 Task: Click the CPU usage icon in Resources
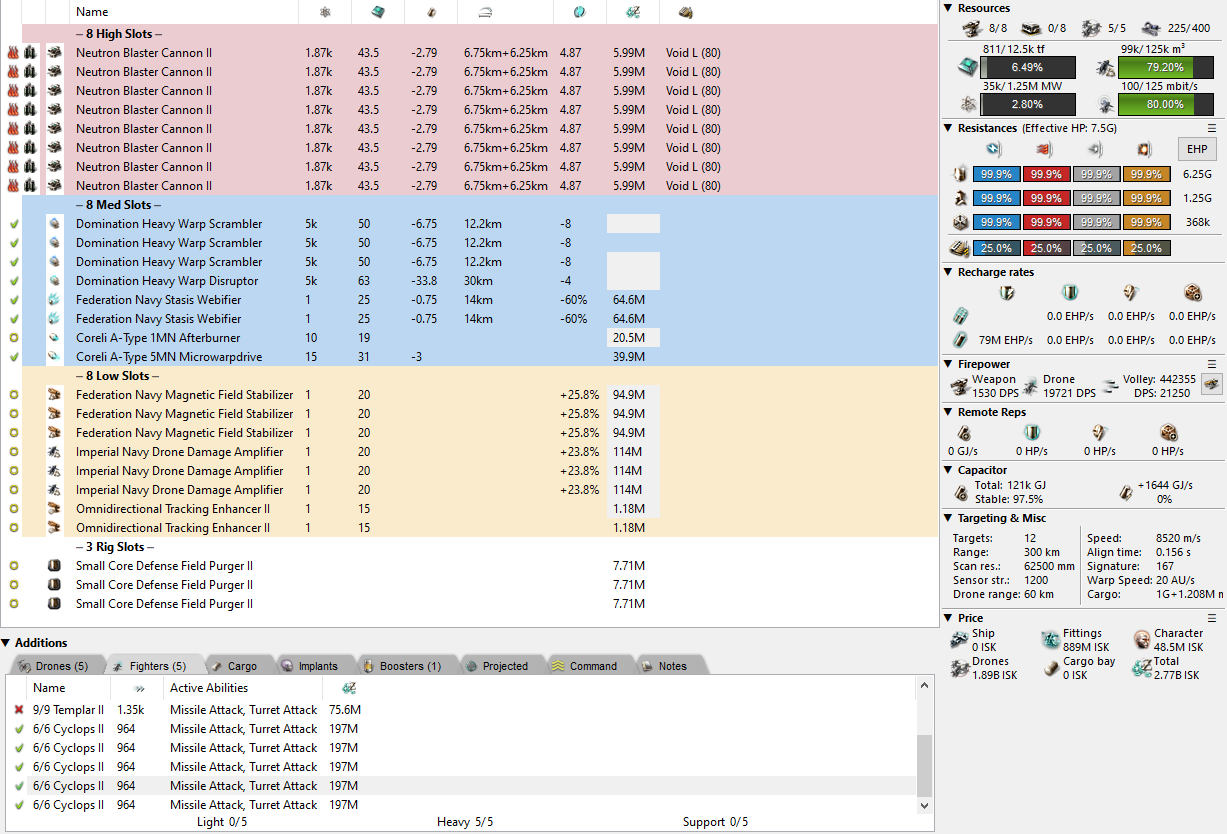coord(966,67)
